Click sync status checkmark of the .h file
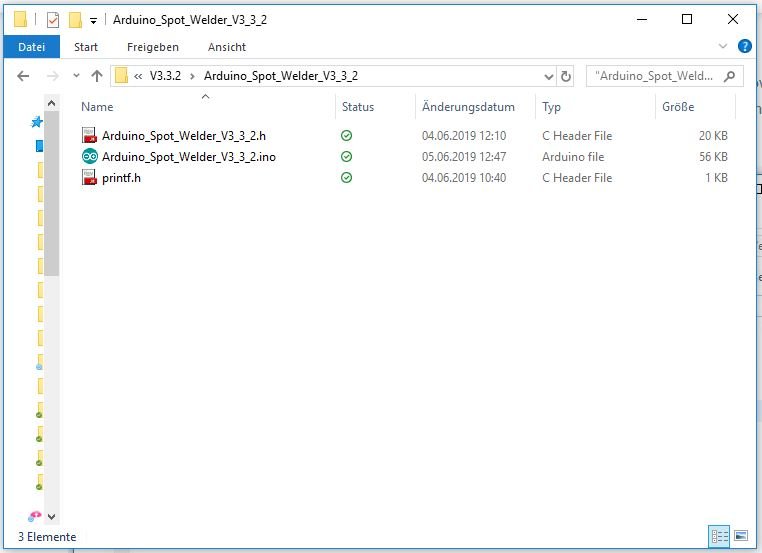The width and height of the screenshot is (762, 553). click(x=346, y=136)
